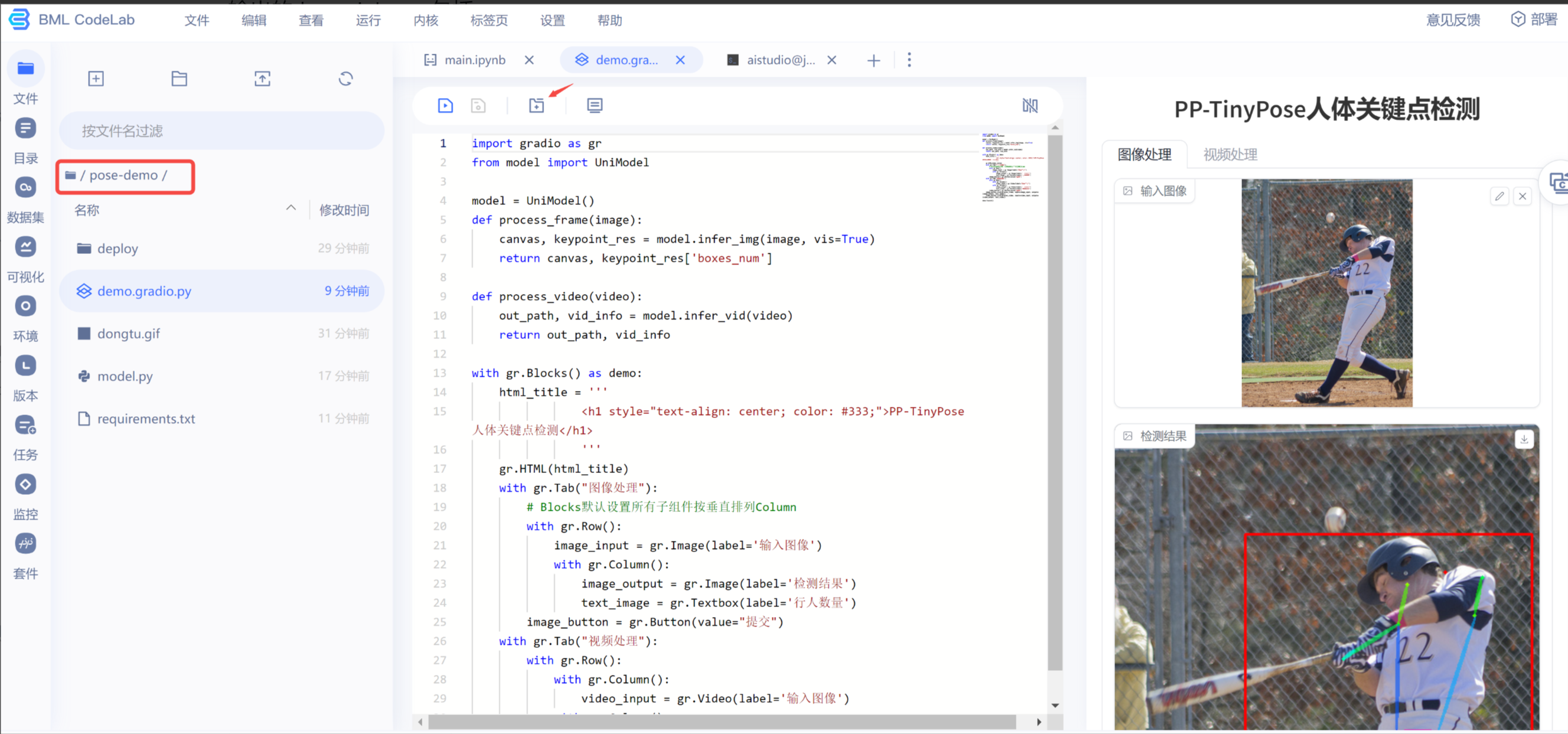Open the deploy folder
This screenshot has height=734, width=1568.
pos(118,249)
